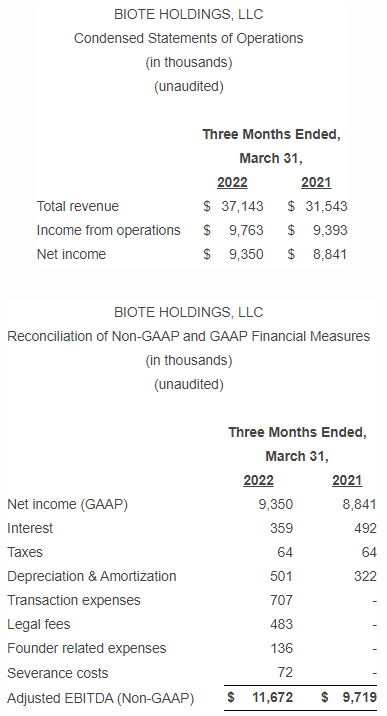Click the 9,763 income from operations figure
This screenshot has width=387, height=716.
[x=246, y=230]
